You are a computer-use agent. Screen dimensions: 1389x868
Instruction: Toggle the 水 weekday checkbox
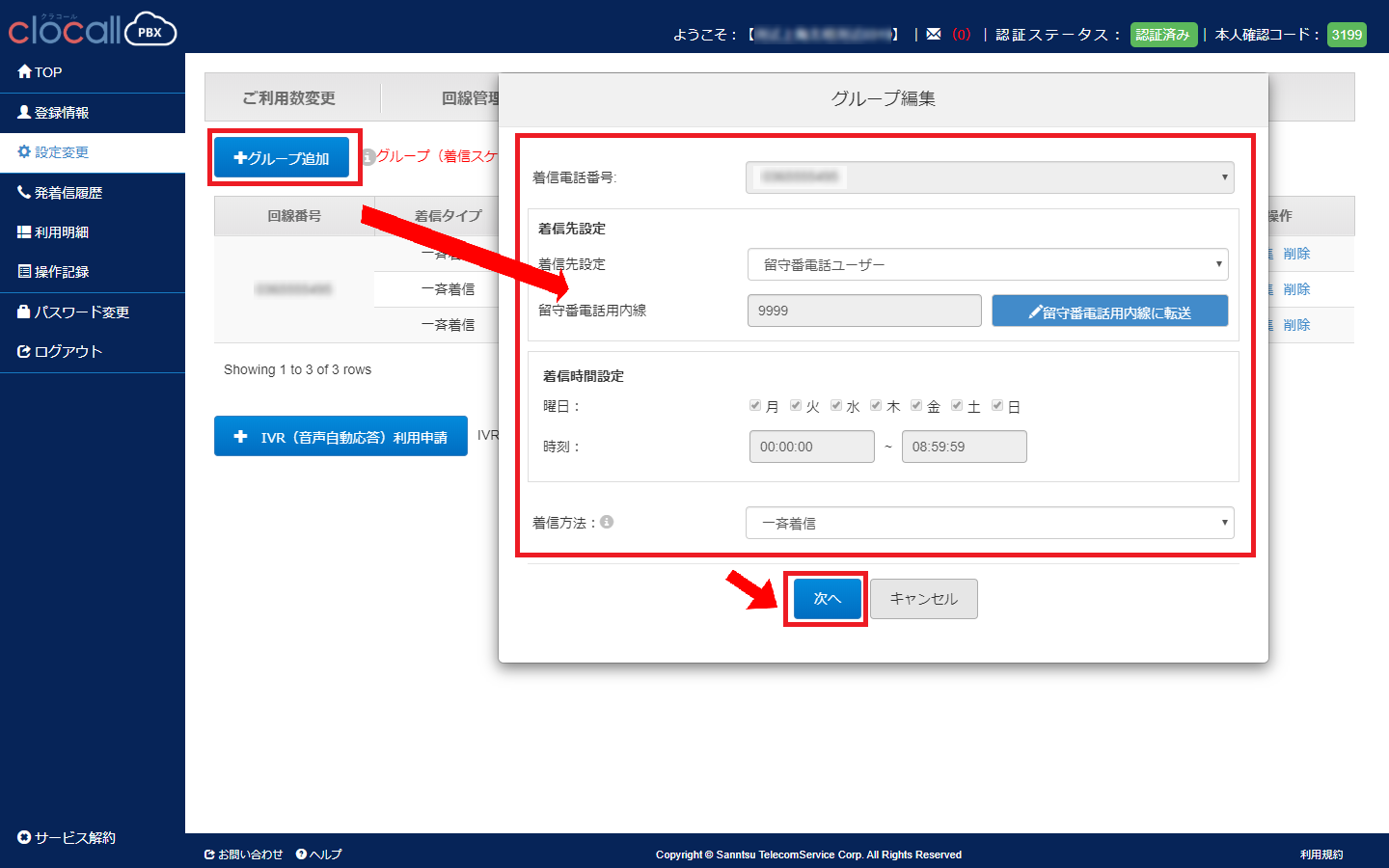point(836,406)
